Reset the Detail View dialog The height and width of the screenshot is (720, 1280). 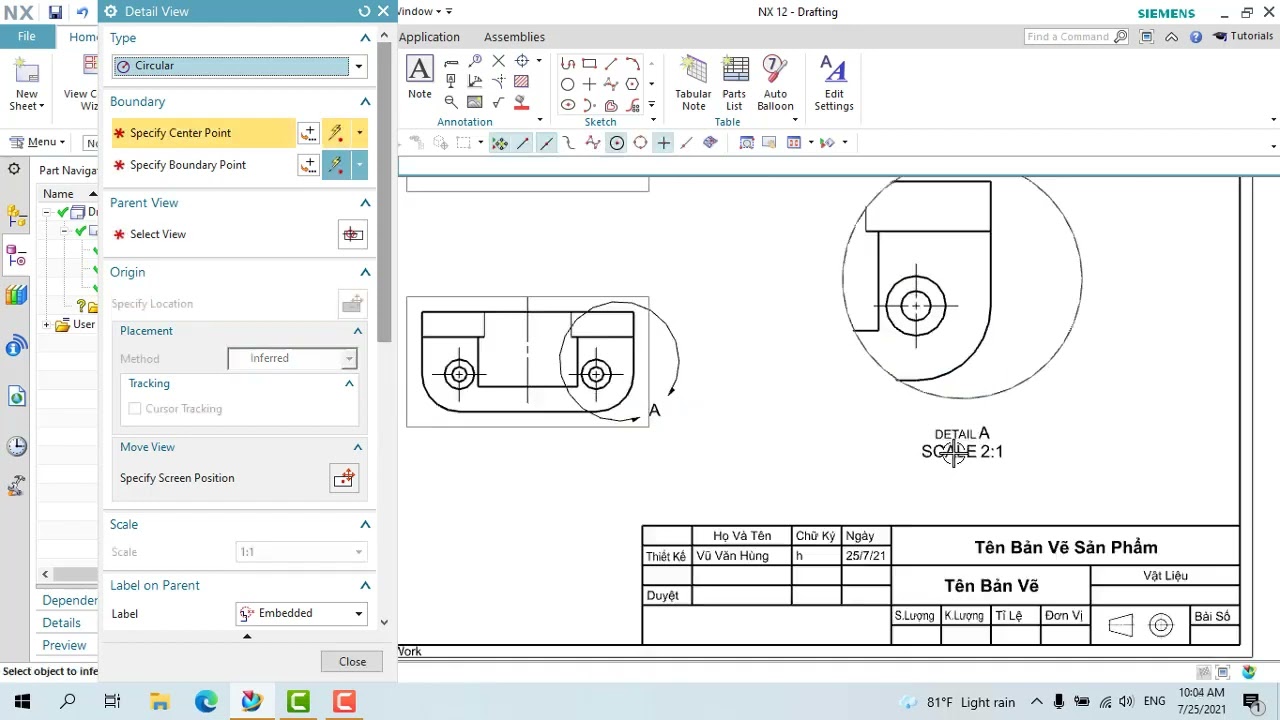pos(364,12)
